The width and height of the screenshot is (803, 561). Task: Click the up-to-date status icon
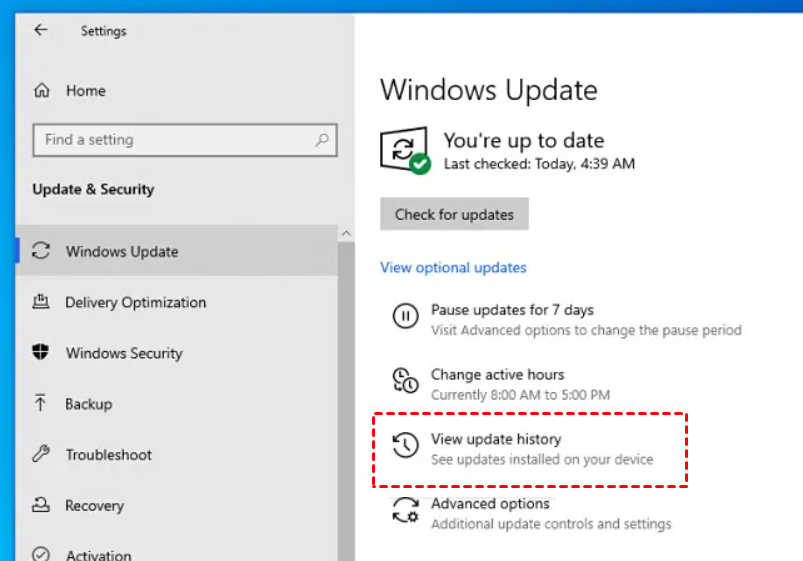tap(405, 150)
